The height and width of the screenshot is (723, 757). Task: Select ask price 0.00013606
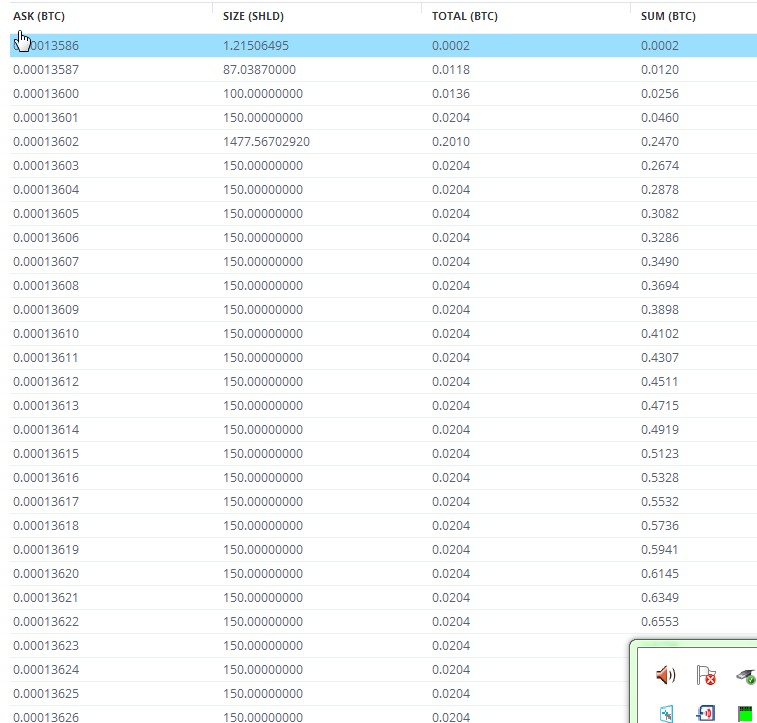point(46,237)
